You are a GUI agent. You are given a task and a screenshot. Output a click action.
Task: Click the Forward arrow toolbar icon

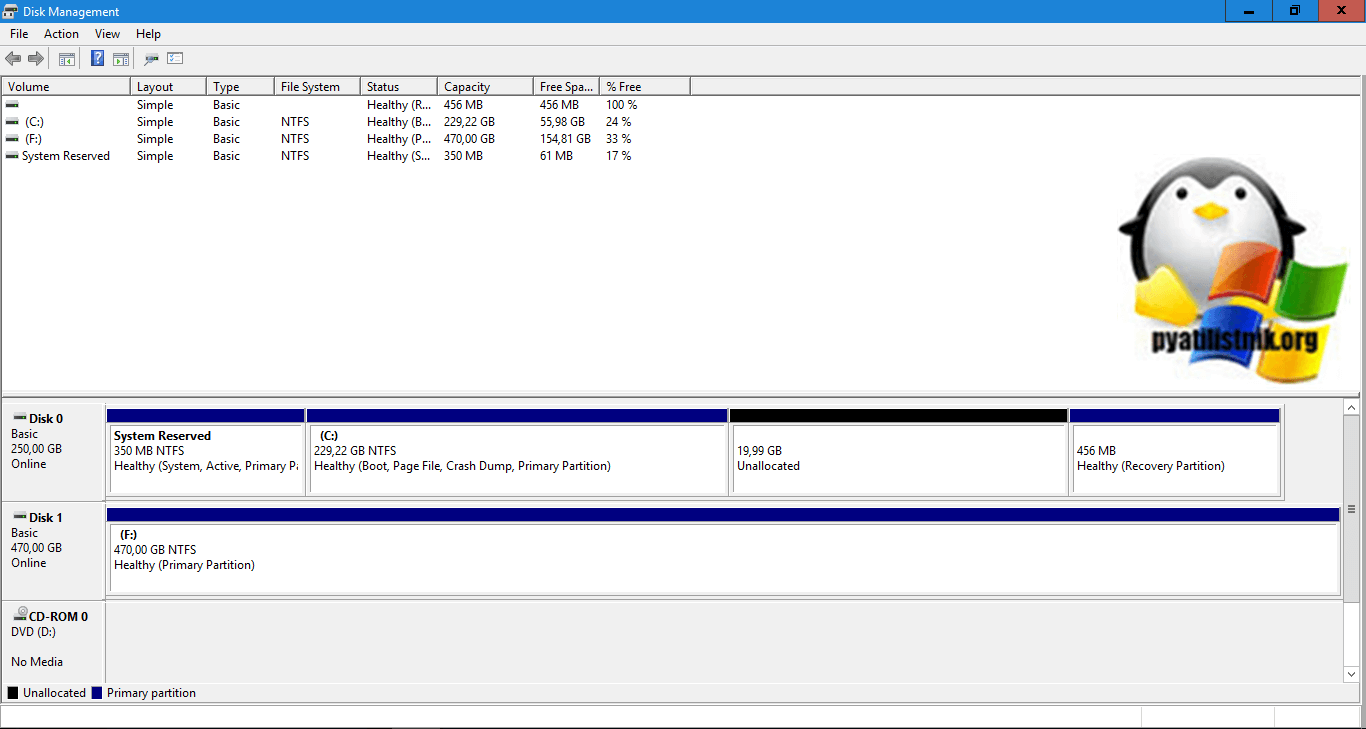point(36,59)
